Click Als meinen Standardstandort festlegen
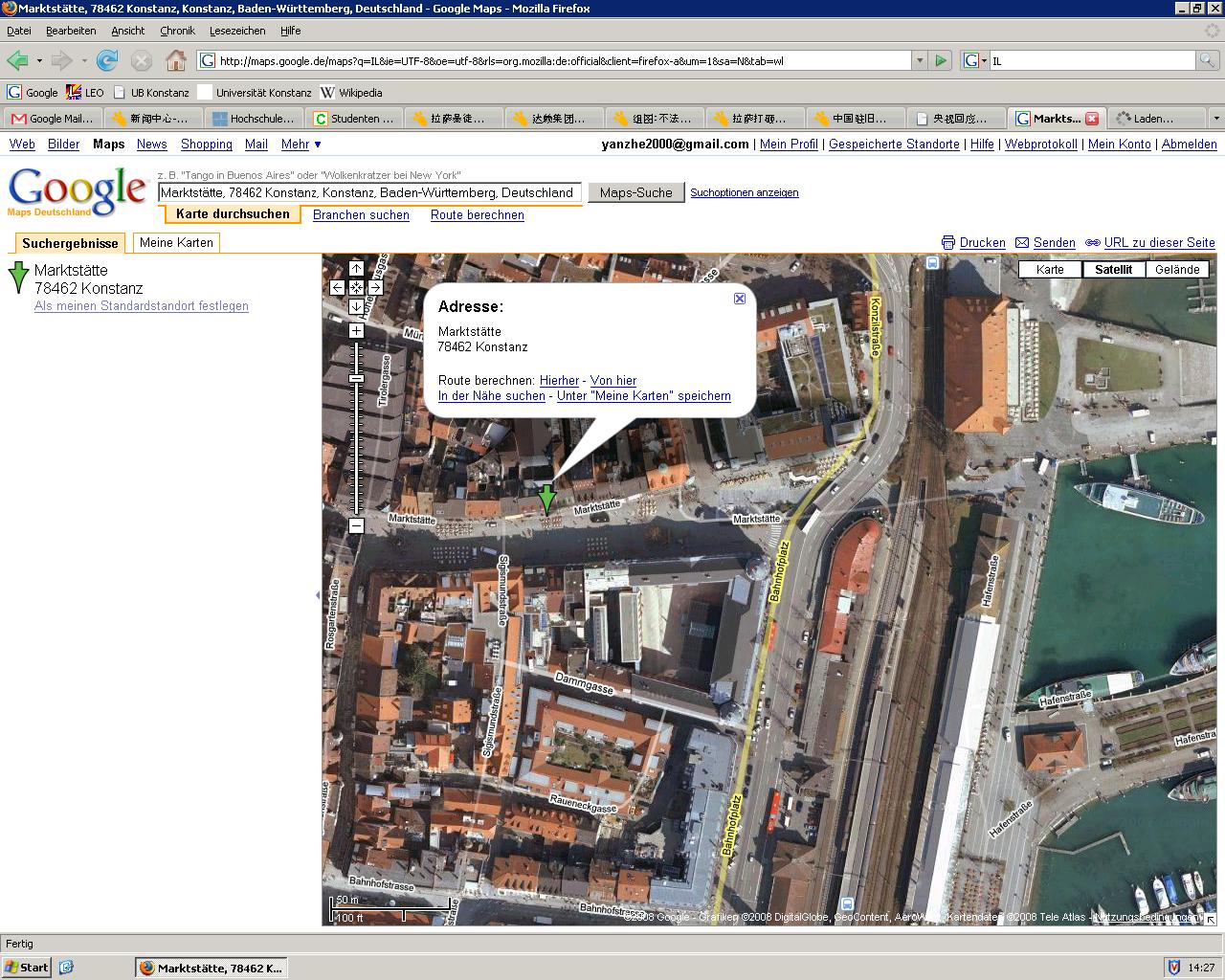 pyautogui.click(x=142, y=306)
